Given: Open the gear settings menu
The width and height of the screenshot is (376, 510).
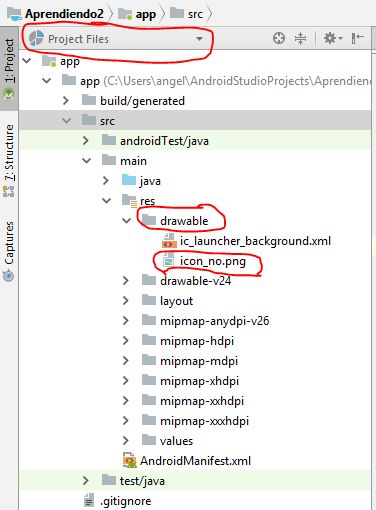Looking at the screenshot, I should point(333,38).
